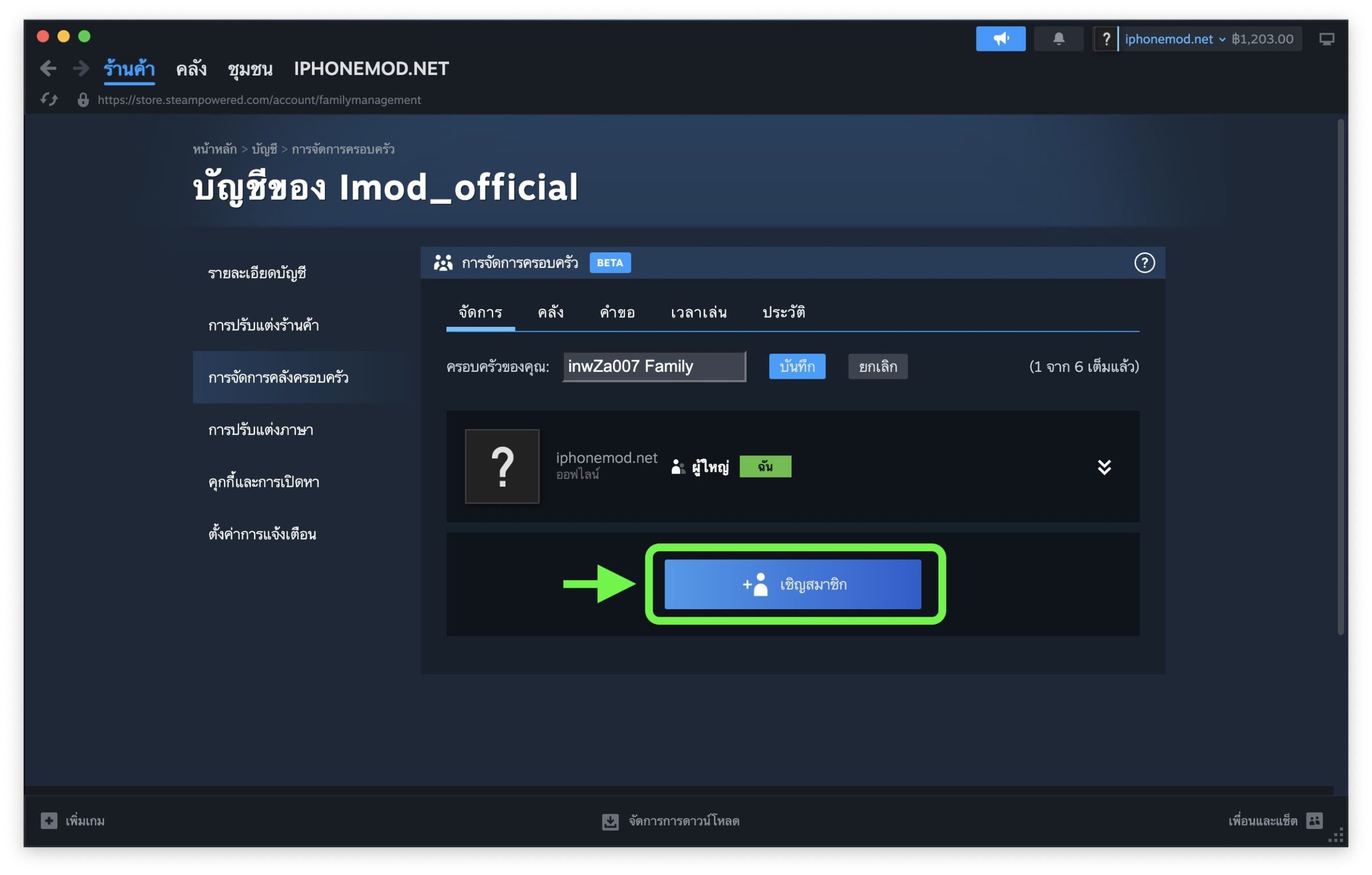Click the Add Game plus icon

(x=49, y=820)
